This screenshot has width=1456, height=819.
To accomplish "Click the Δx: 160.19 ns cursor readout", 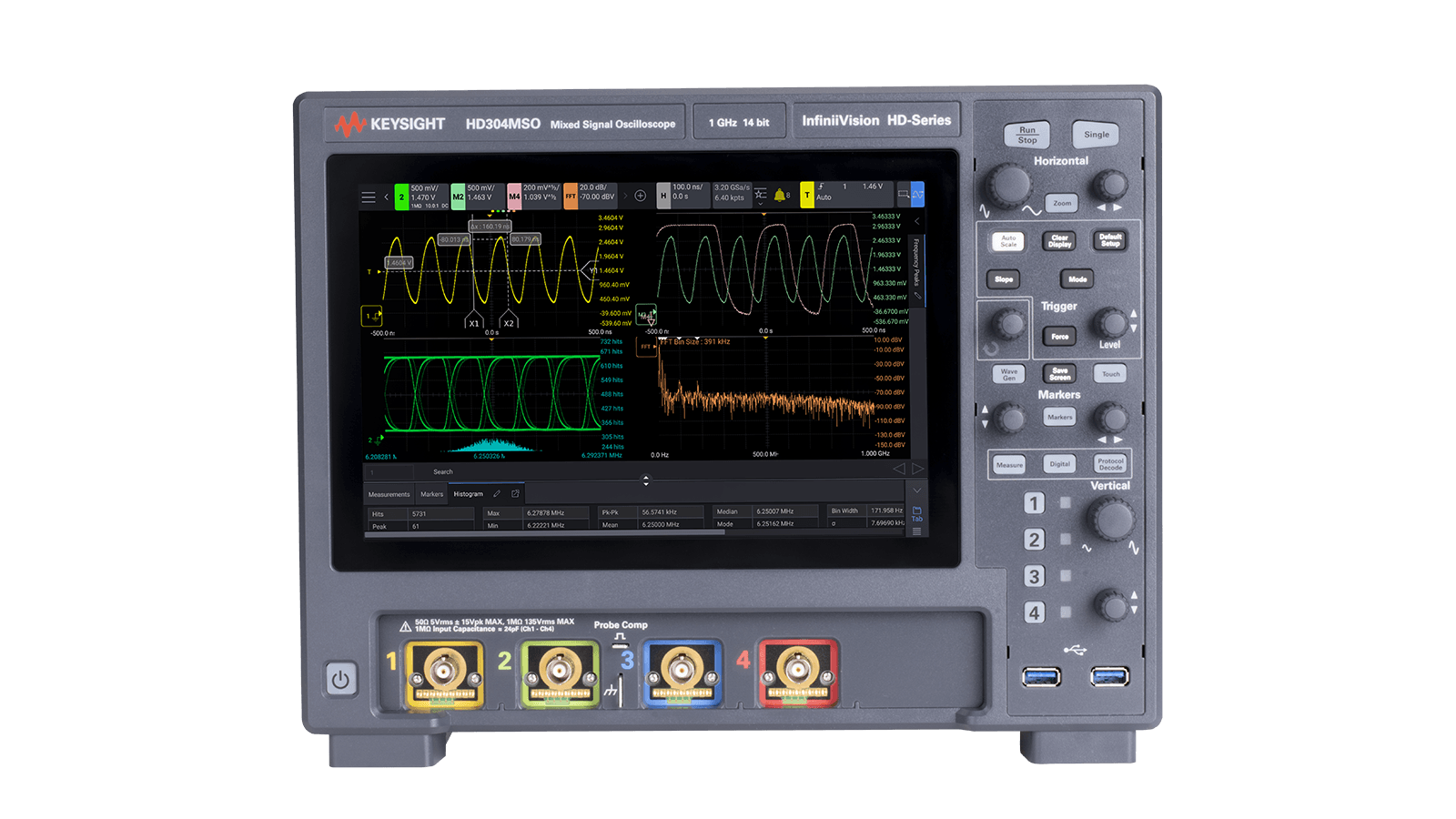I will (490, 227).
